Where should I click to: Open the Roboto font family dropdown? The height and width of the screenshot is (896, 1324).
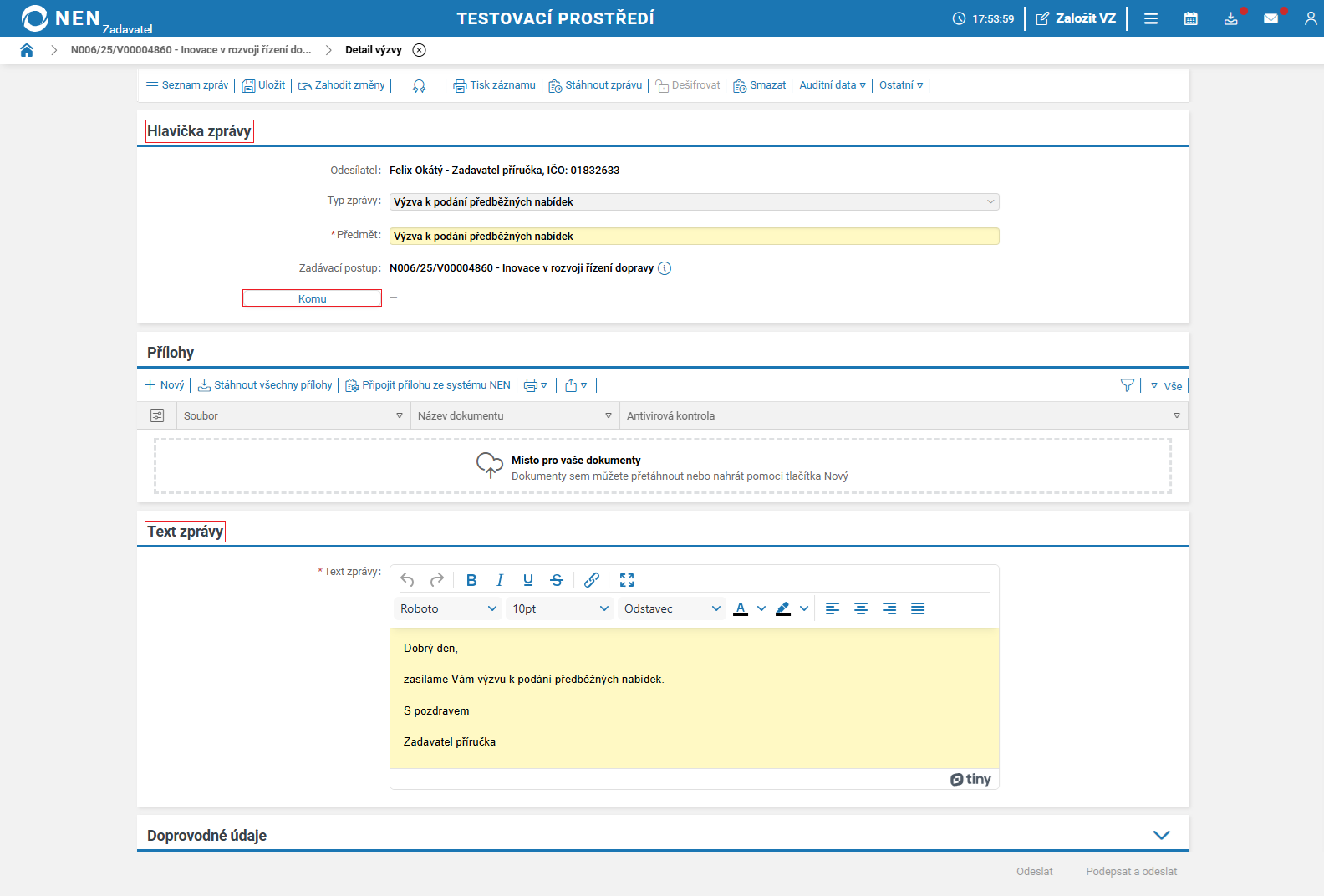click(448, 608)
